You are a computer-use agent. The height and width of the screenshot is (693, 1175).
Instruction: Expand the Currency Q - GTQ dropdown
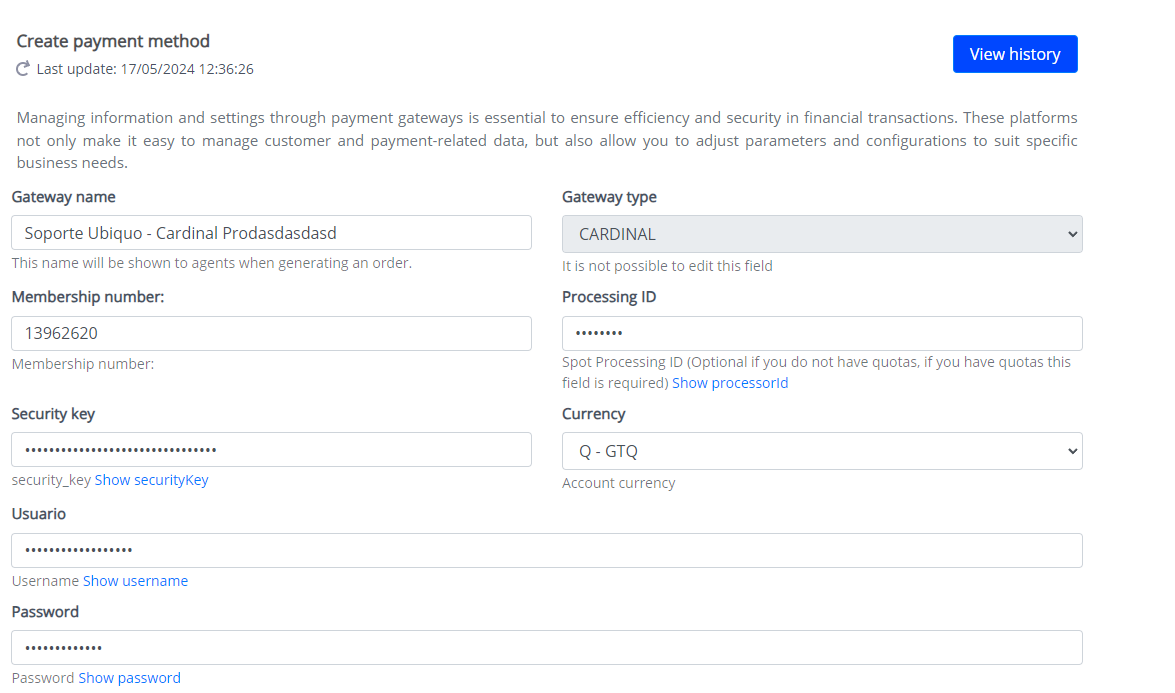[821, 451]
